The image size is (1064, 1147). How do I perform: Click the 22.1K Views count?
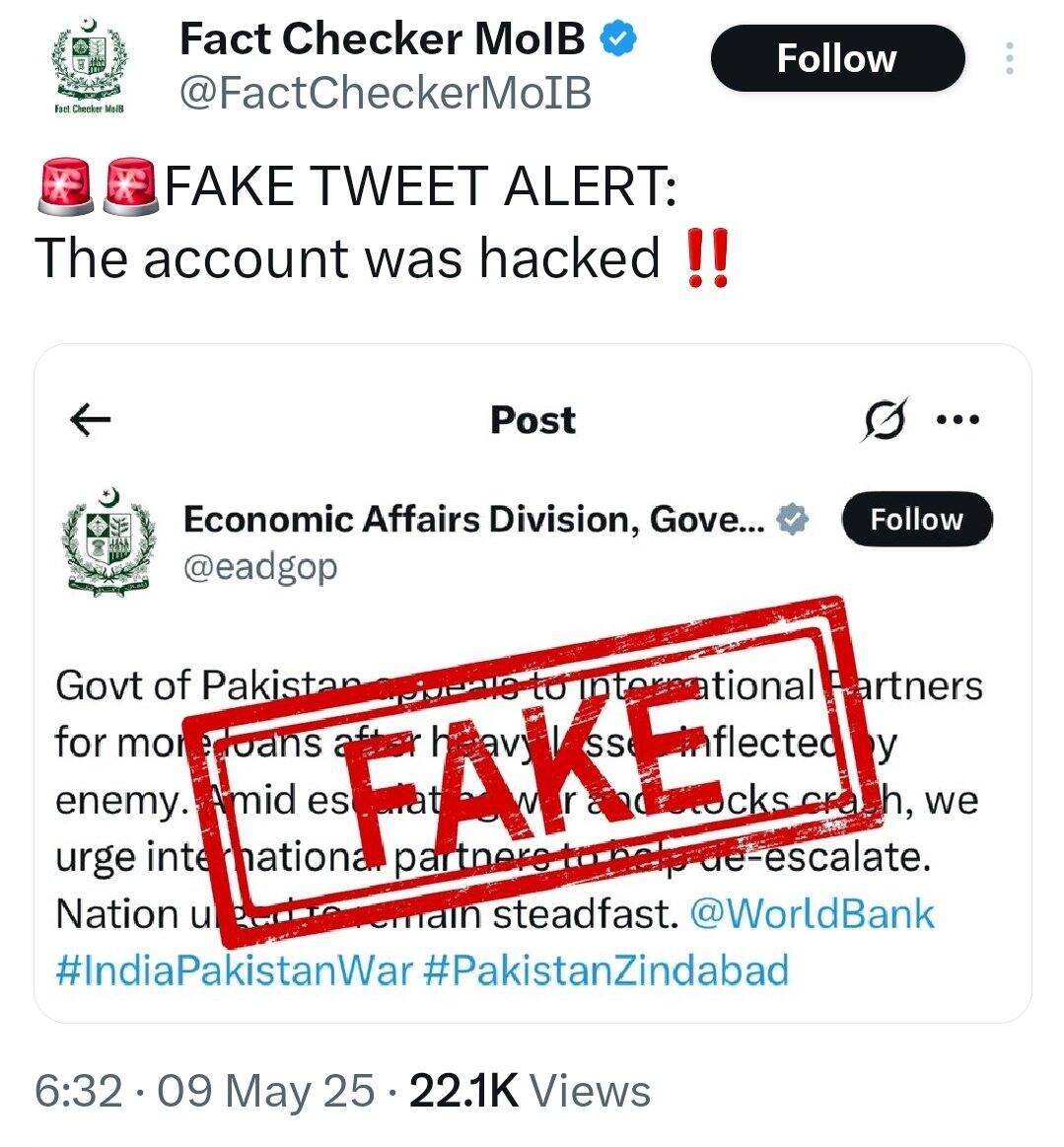pyautogui.click(x=530, y=1091)
